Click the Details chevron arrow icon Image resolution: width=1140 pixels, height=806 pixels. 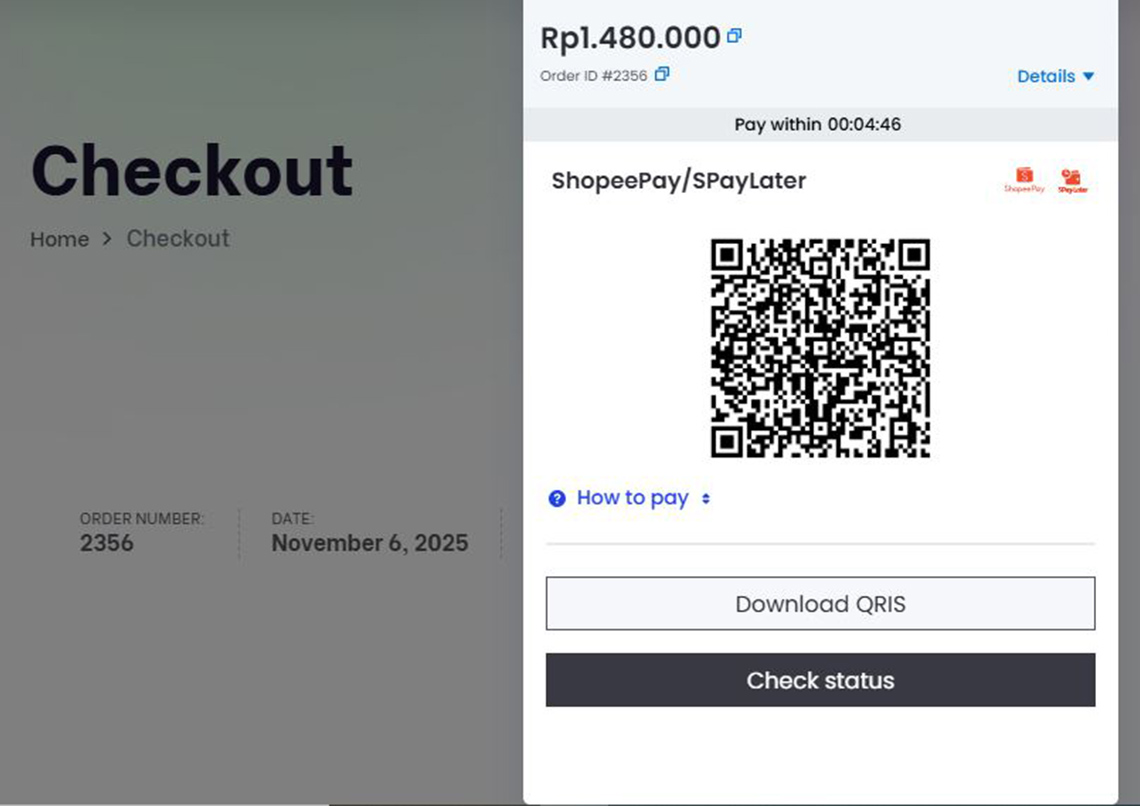coord(1089,76)
